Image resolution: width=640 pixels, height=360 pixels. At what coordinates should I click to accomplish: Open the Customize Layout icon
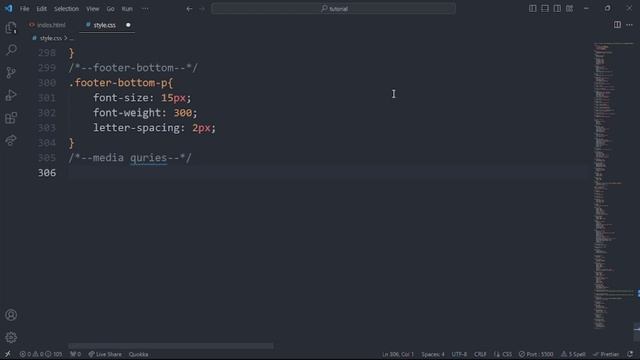click(569, 9)
